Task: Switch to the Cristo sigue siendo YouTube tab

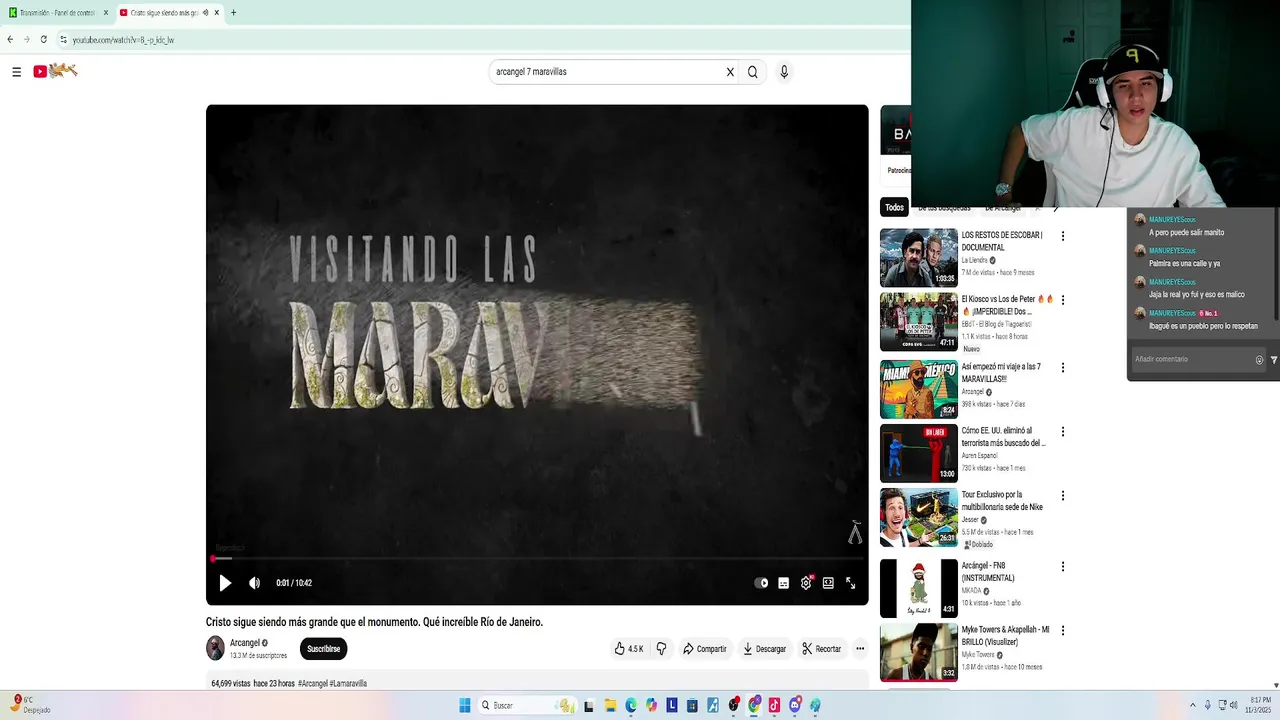Action: point(169,13)
